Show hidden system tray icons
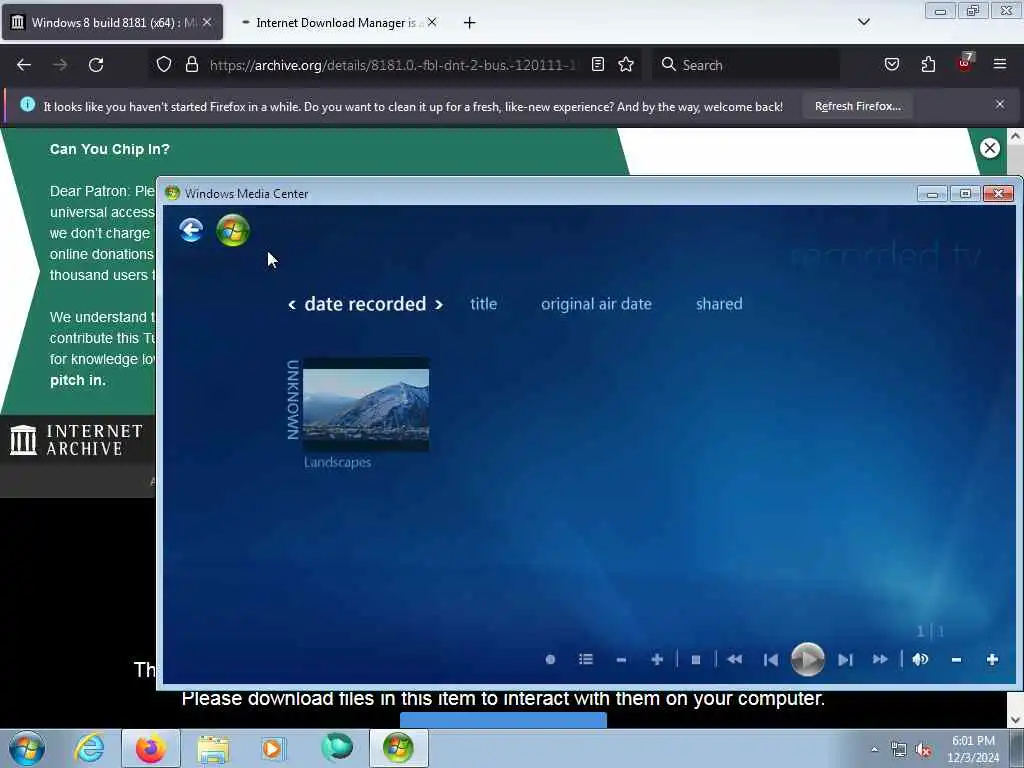Viewport: 1024px width, 768px height. pyautogui.click(x=874, y=749)
